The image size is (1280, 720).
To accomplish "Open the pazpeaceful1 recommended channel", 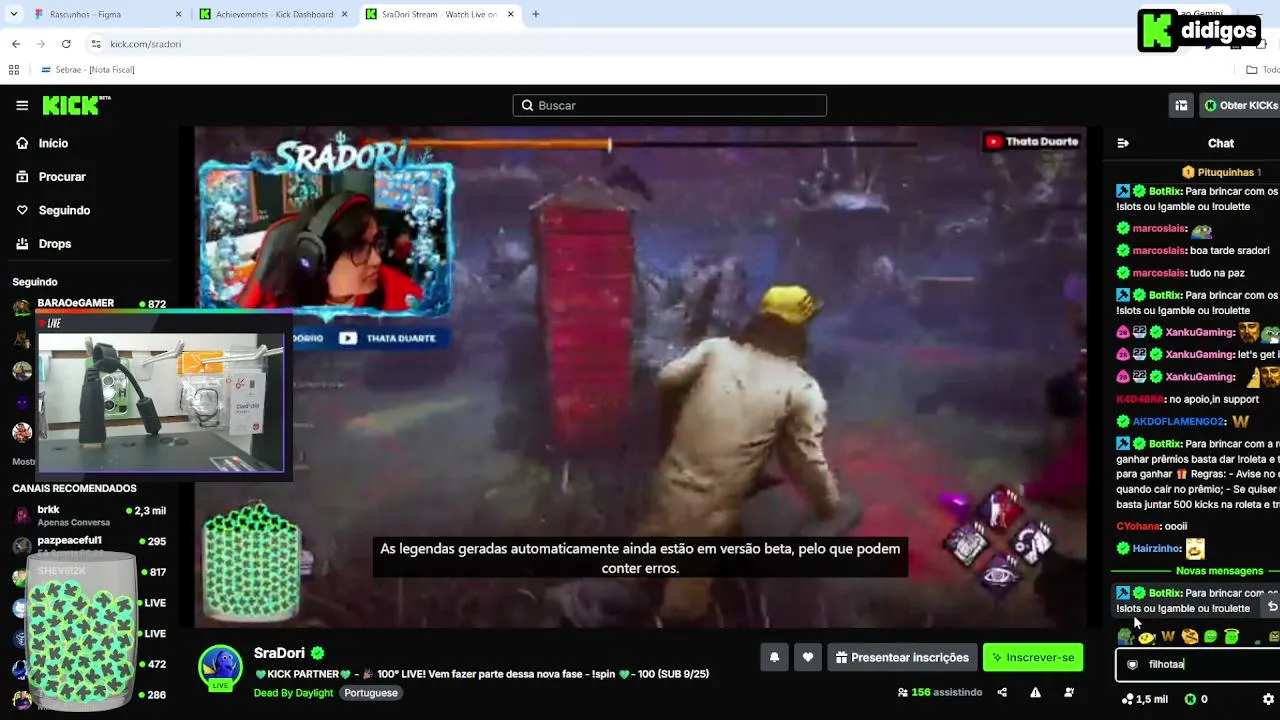I will coord(88,545).
